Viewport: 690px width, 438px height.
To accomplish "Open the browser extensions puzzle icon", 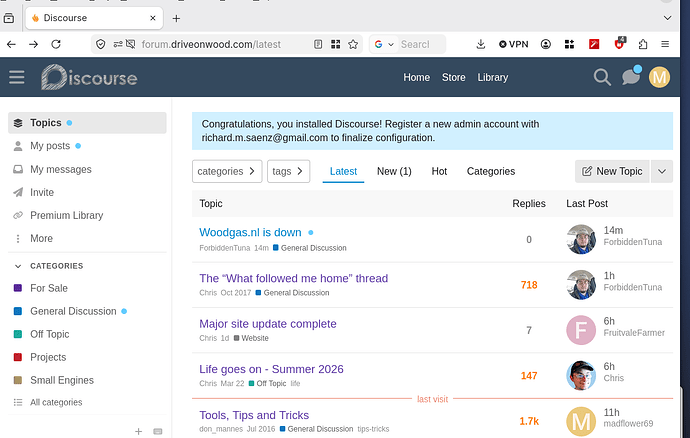I will (643, 44).
